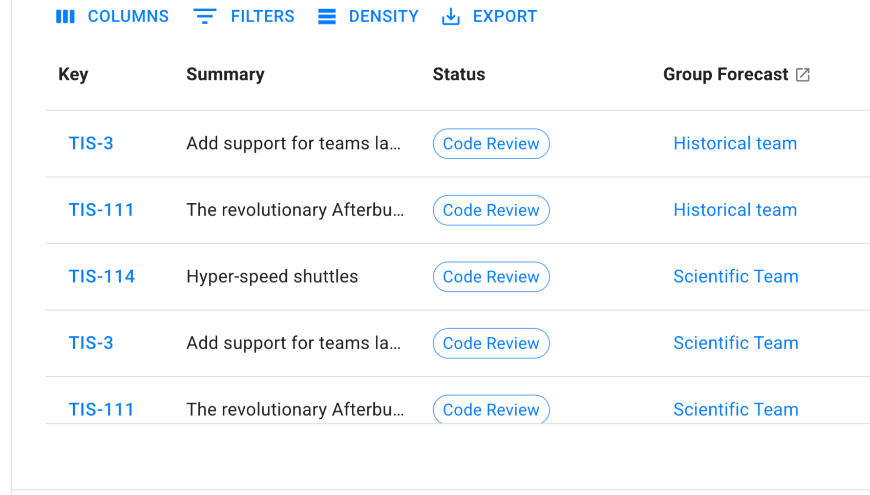Sort by the Status column header
The height and width of the screenshot is (495, 870).
point(459,75)
